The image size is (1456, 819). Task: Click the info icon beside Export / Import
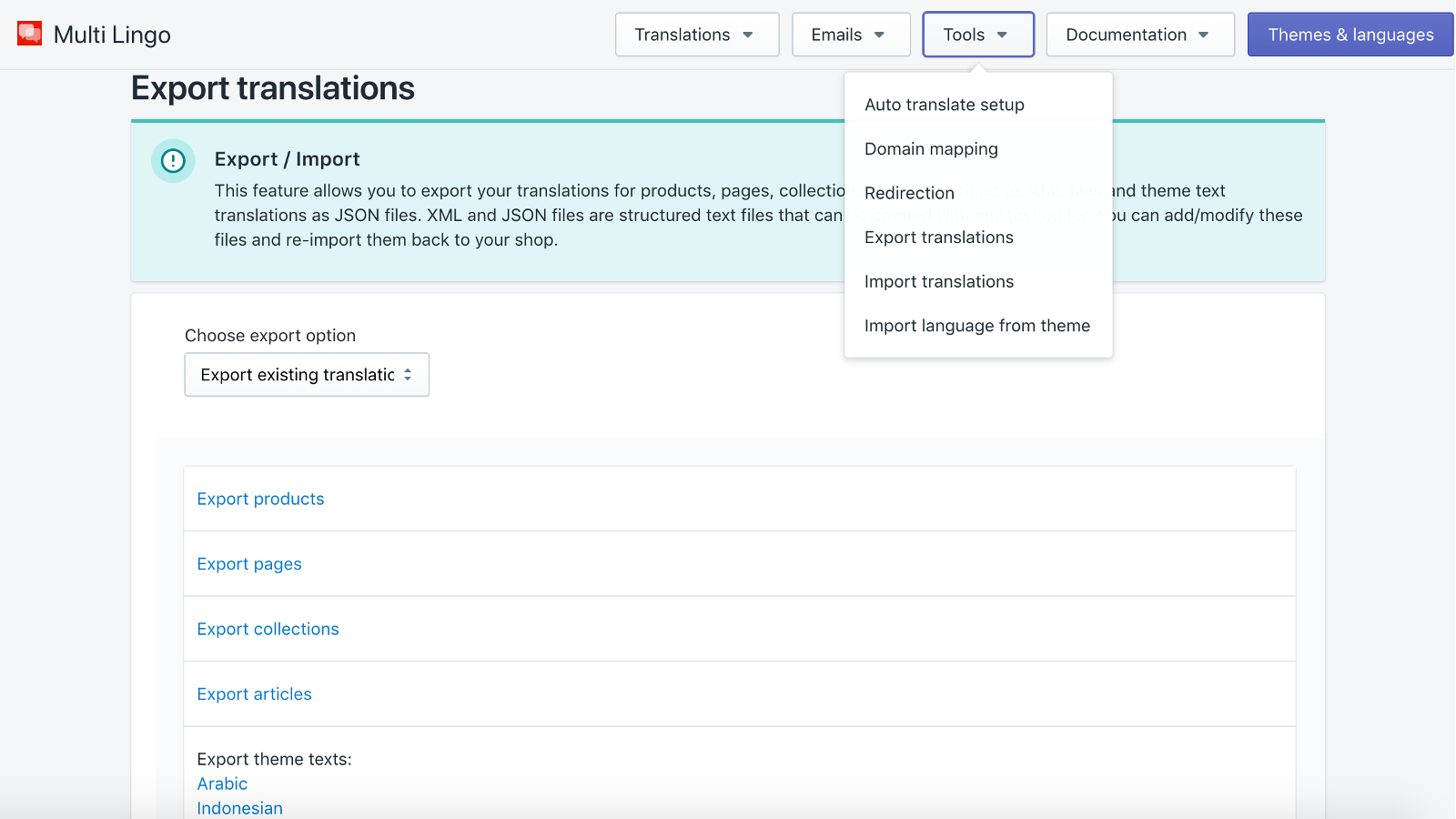(173, 161)
